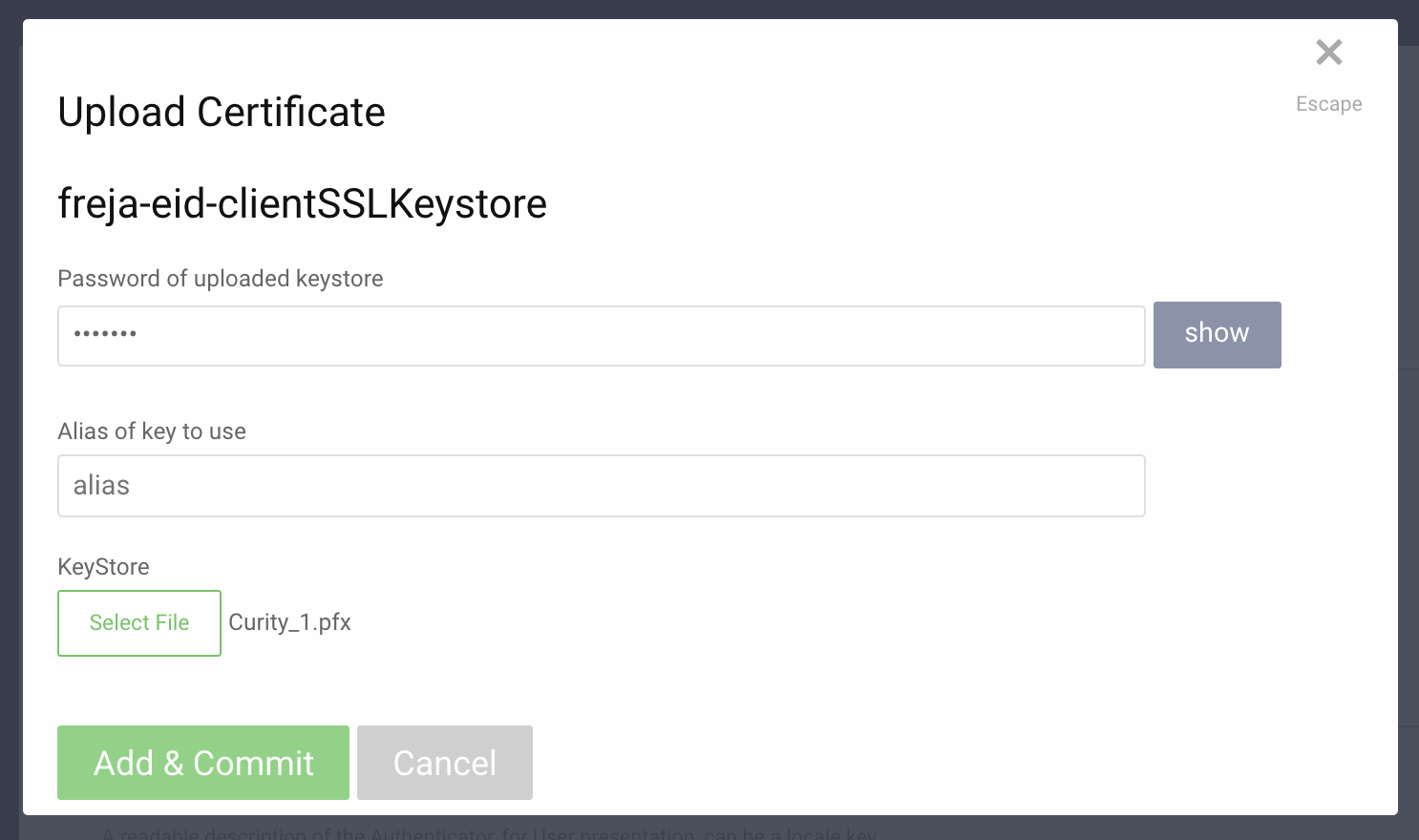1419x840 pixels.
Task: Click the KeyStore label
Action: [x=103, y=567]
